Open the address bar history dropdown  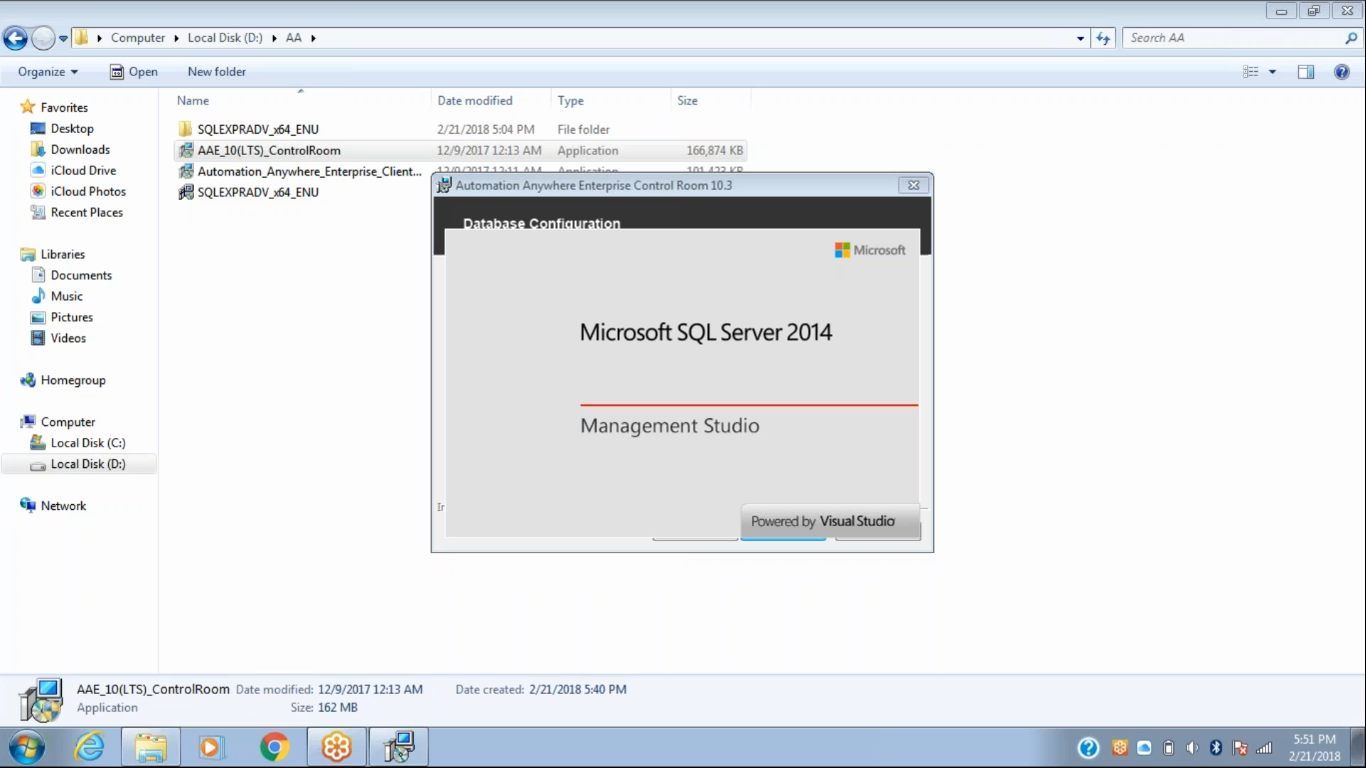point(1081,38)
